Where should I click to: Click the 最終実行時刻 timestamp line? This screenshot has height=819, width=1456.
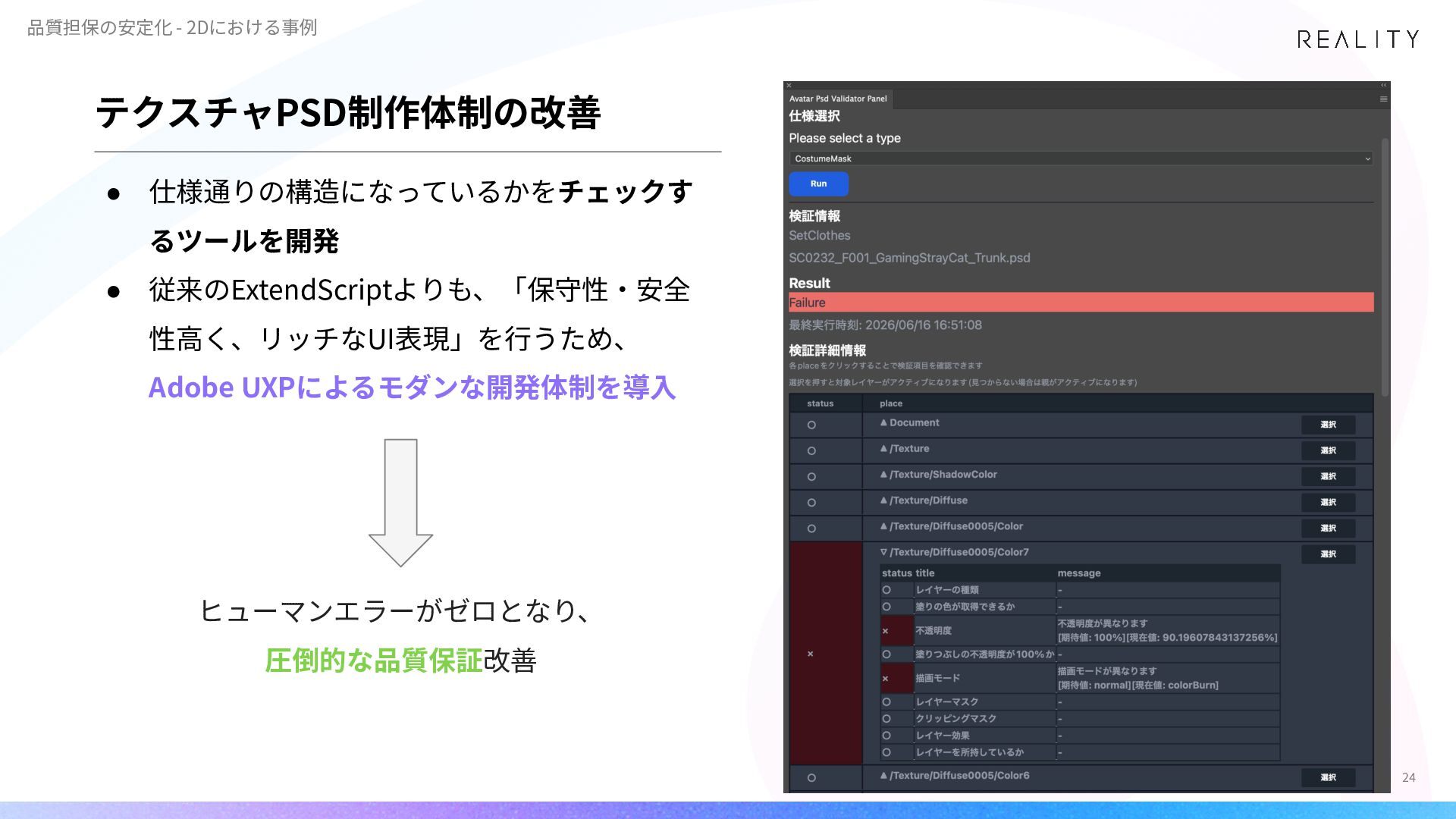(885, 325)
